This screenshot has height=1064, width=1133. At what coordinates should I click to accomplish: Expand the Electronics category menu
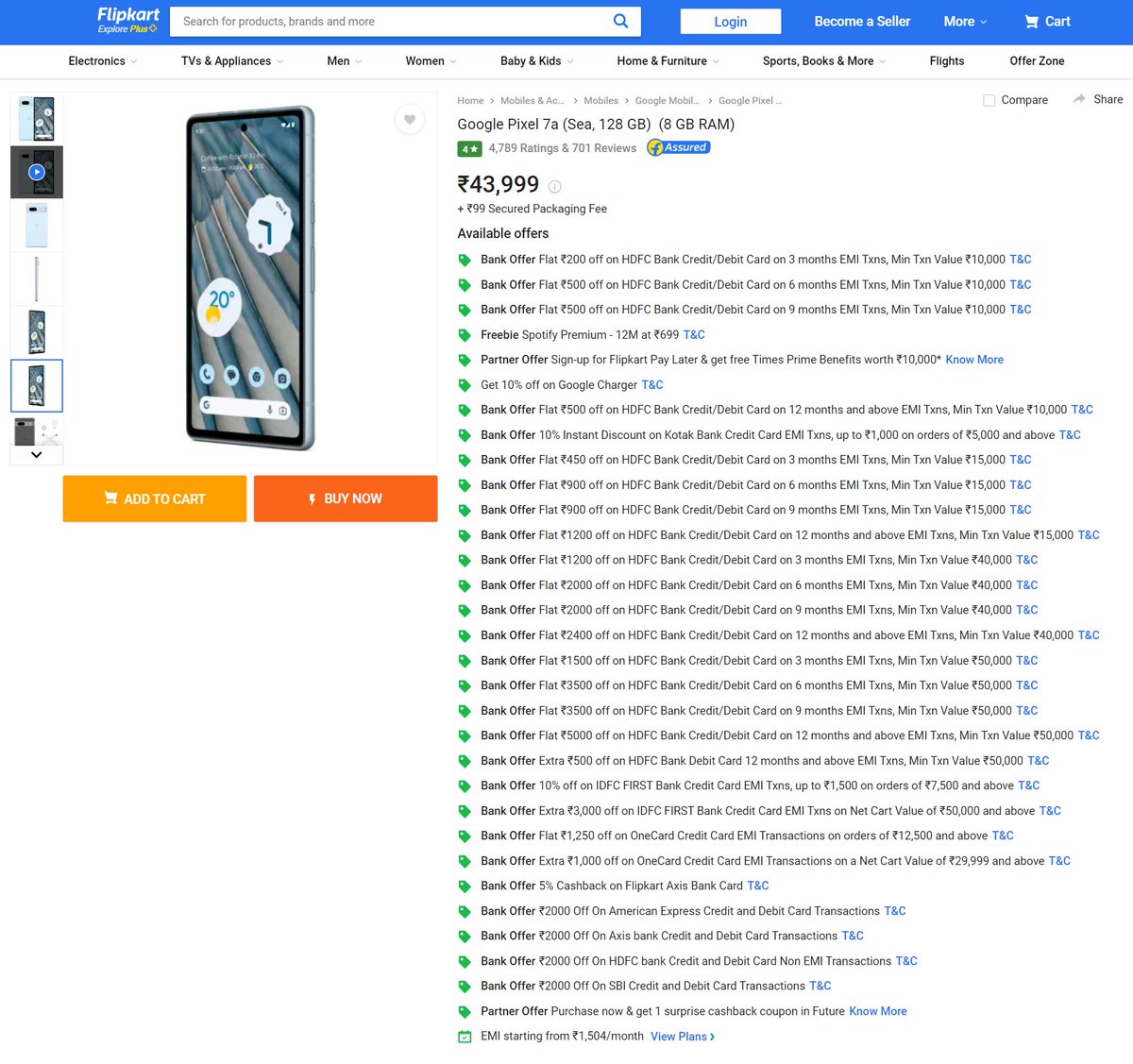click(103, 61)
